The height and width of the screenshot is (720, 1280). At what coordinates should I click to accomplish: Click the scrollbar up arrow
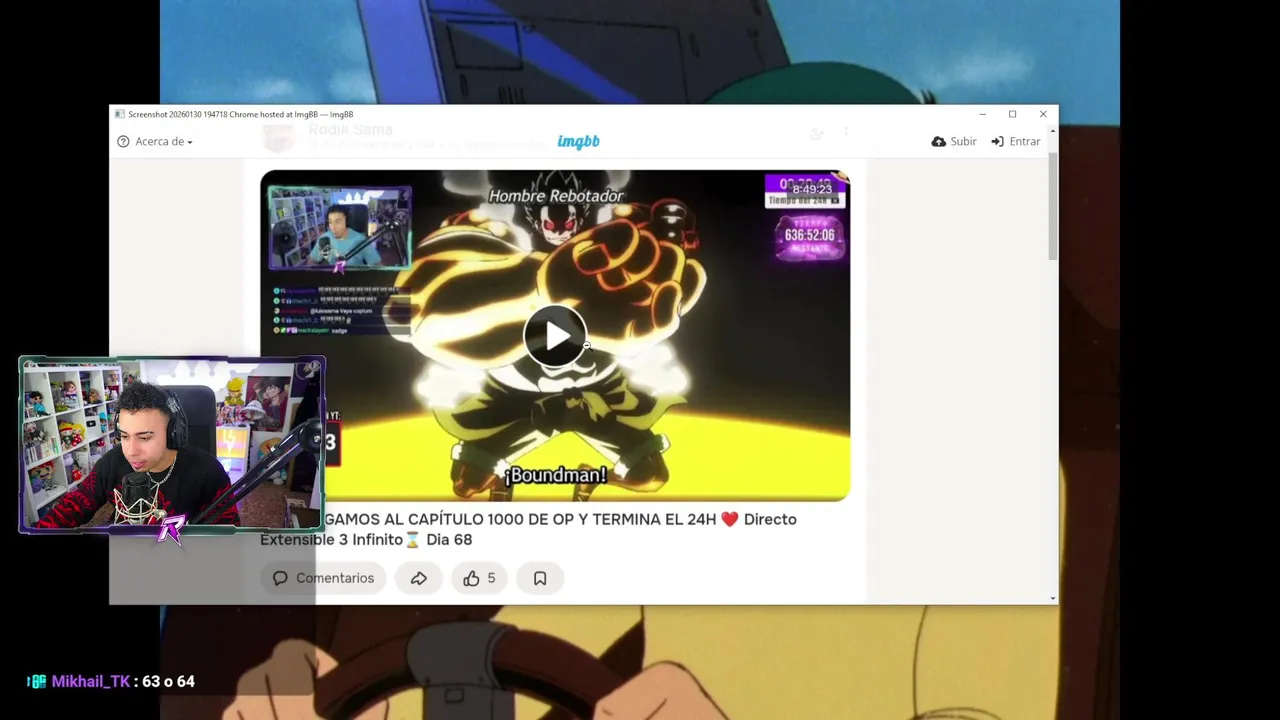coord(1052,132)
